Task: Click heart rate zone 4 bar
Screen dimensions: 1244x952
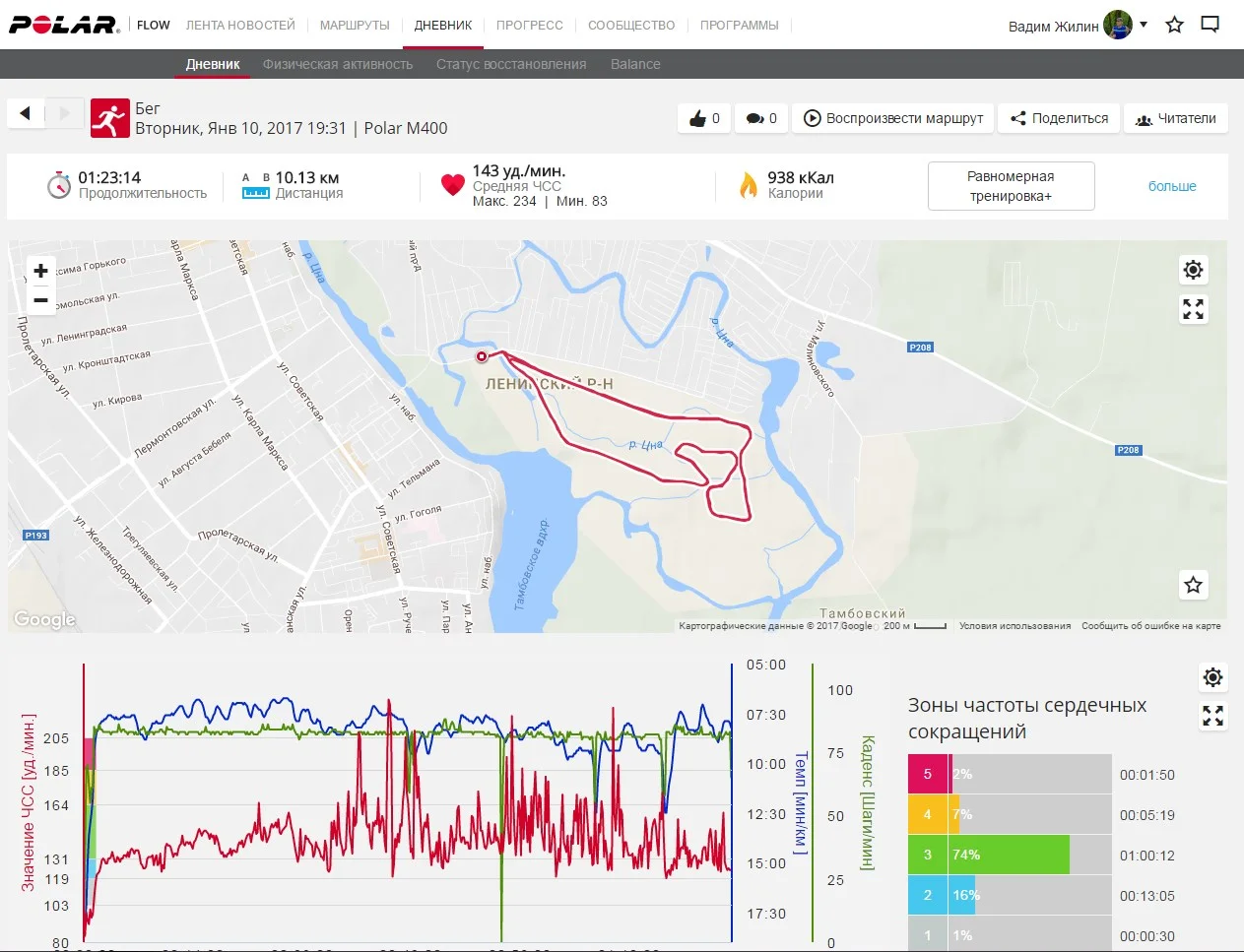Action: (1010, 814)
